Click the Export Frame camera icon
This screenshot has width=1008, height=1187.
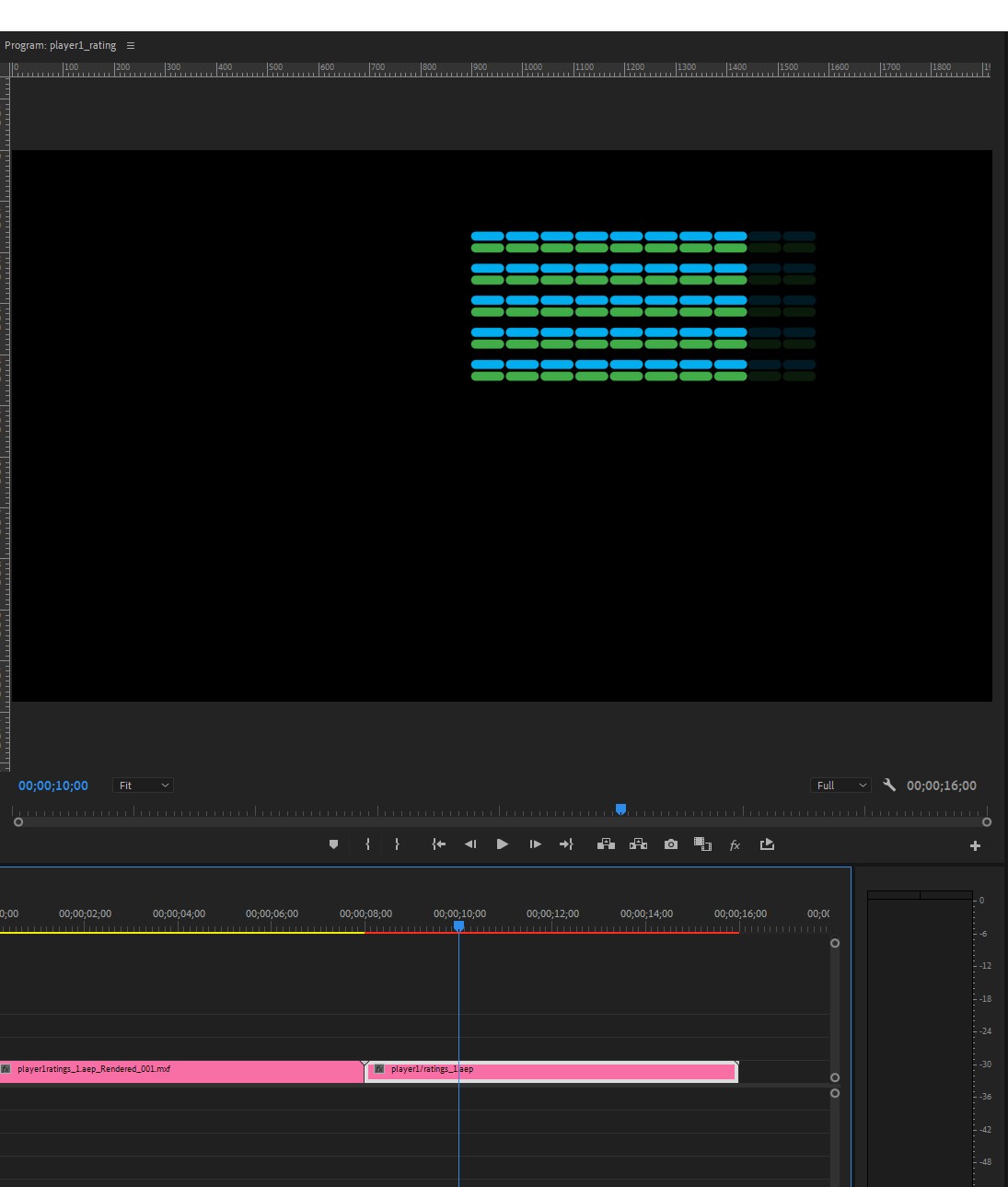tap(670, 844)
